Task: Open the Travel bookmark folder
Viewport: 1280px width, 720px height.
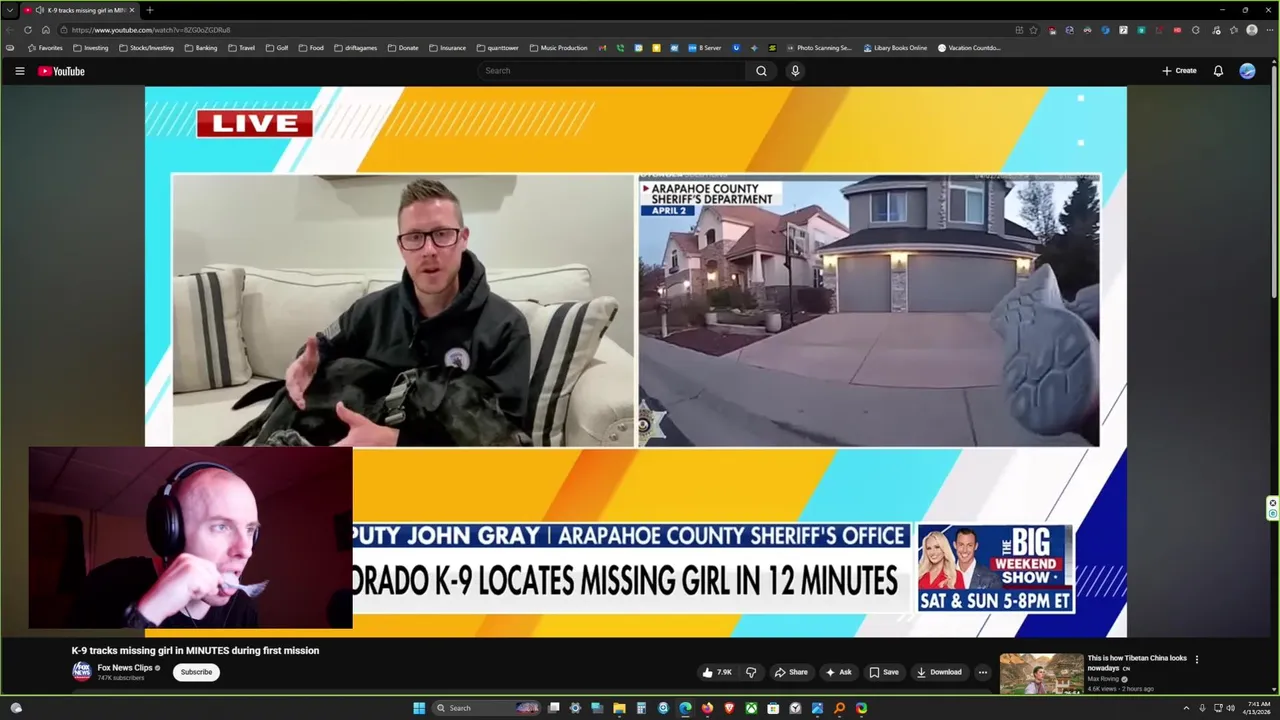Action: pyautogui.click(x=241, y=48)
